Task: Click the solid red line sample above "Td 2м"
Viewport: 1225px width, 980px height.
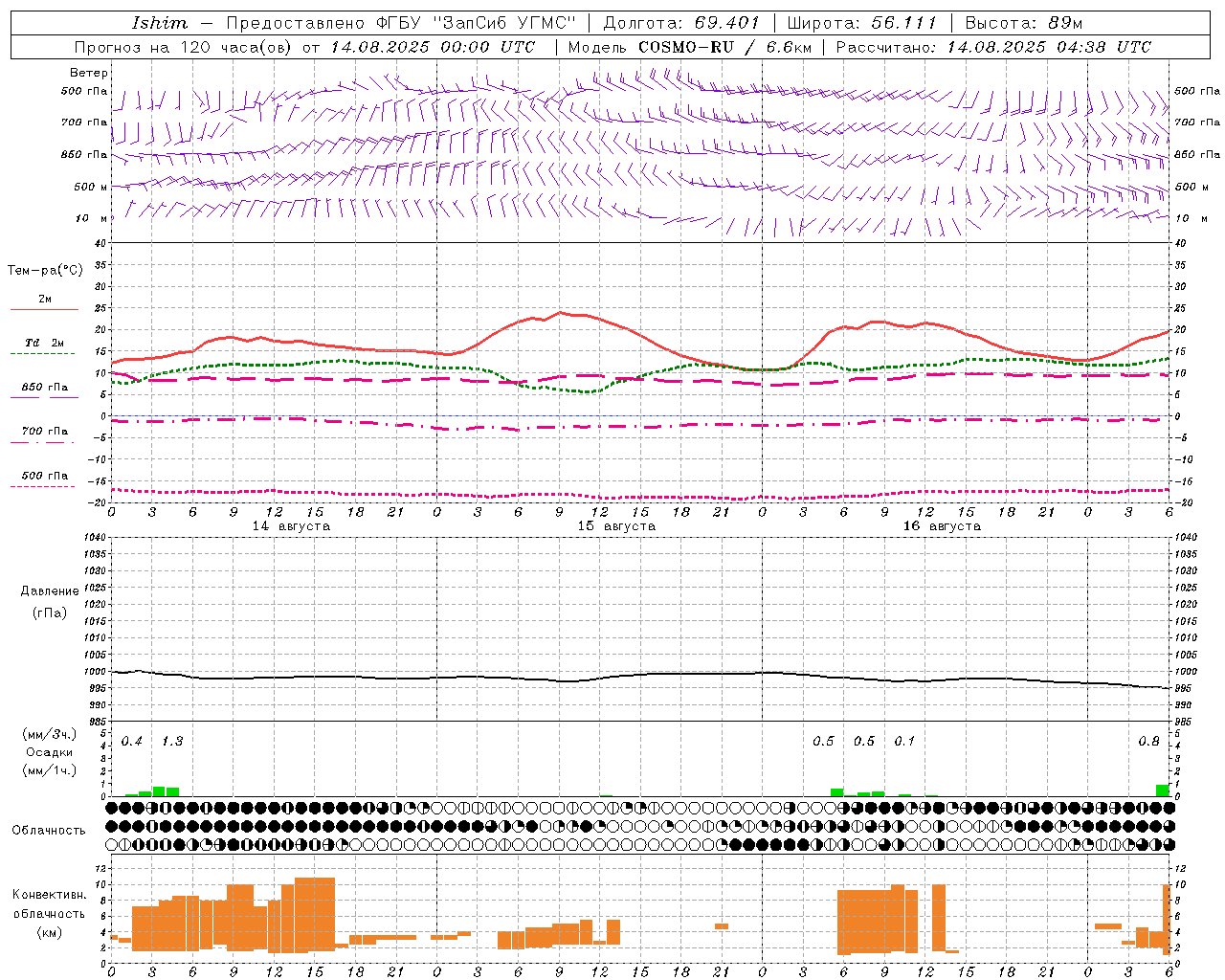Action: (44, 310)
